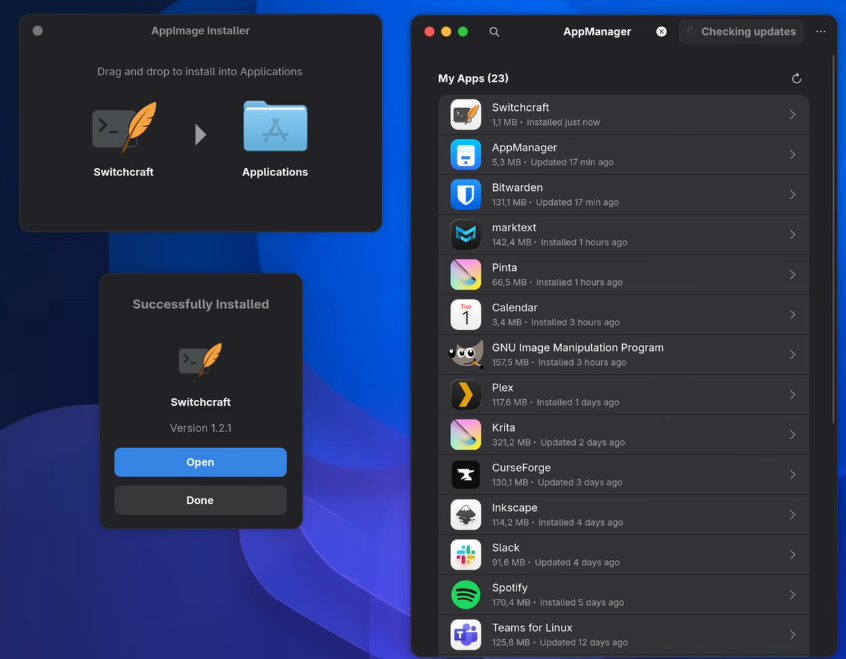Click the Inkscape app icon

coord(466,514)
